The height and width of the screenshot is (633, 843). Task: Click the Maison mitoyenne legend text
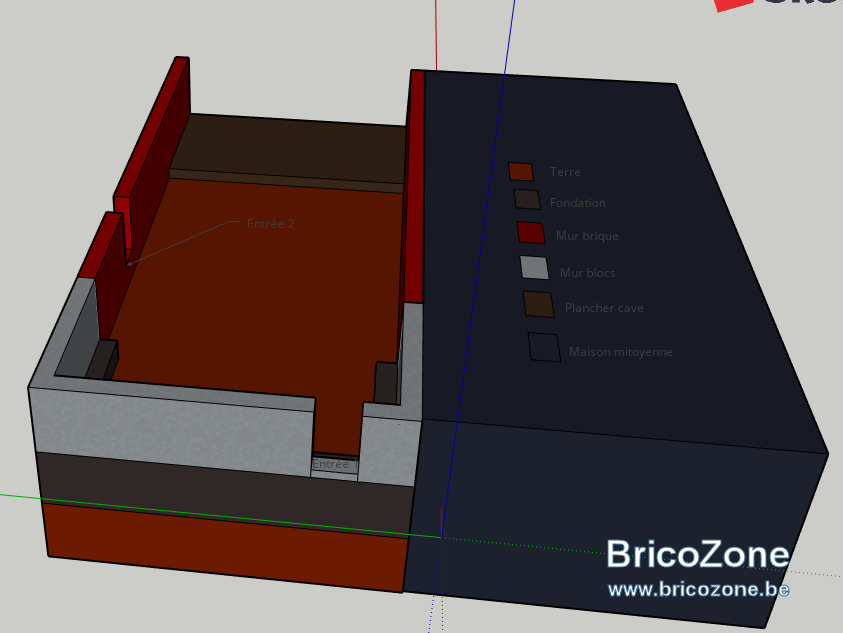[621, 352]
